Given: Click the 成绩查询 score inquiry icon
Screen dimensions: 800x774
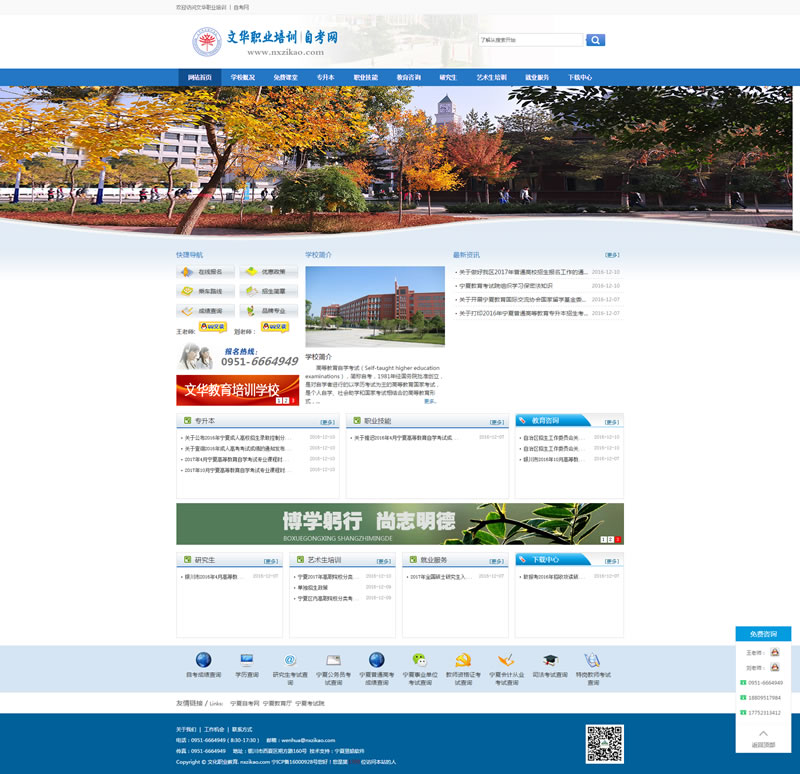Looking at the screenshot, I should click(x=206, y=310).
